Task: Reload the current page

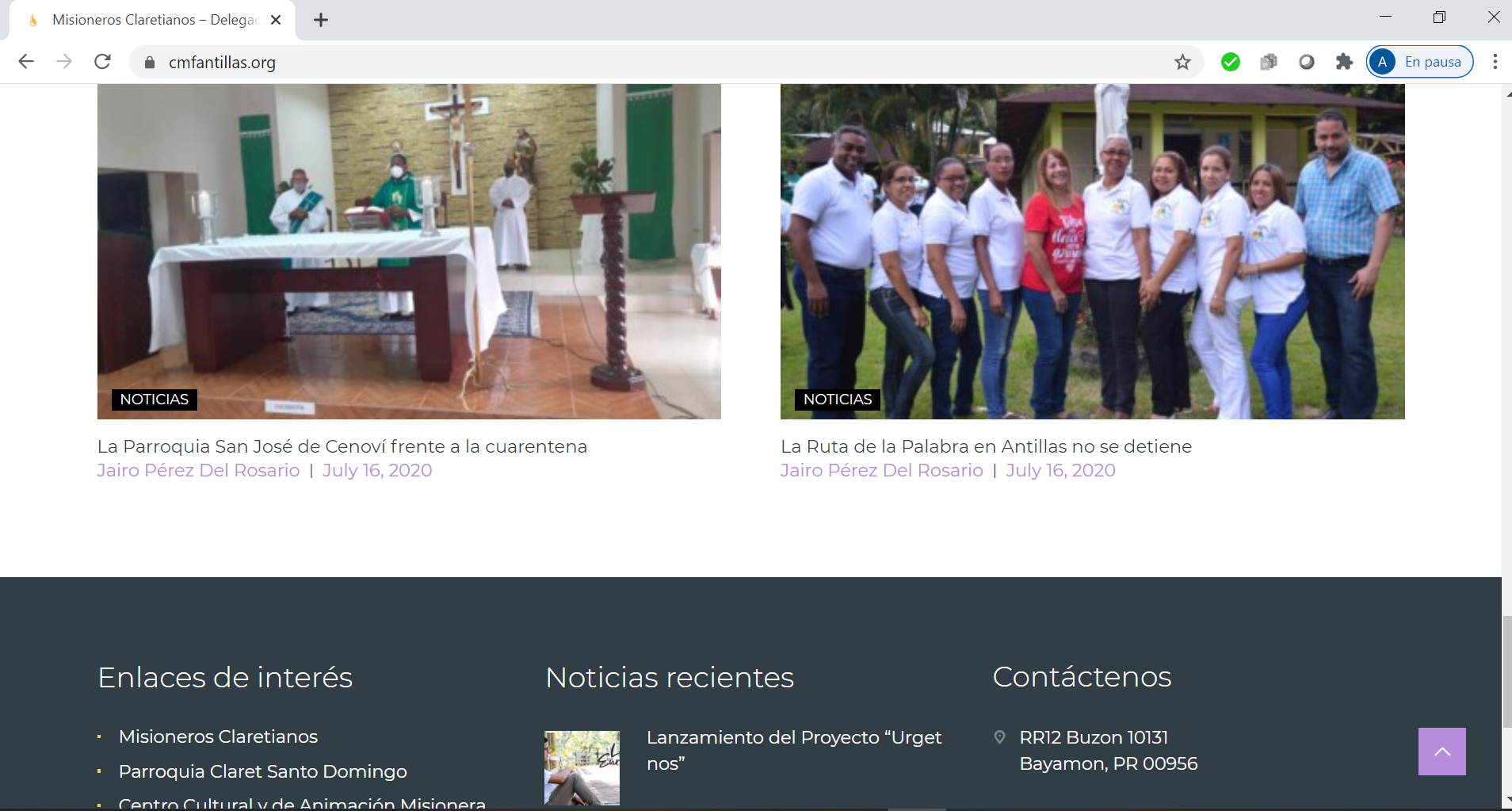Action: [102, 62]
